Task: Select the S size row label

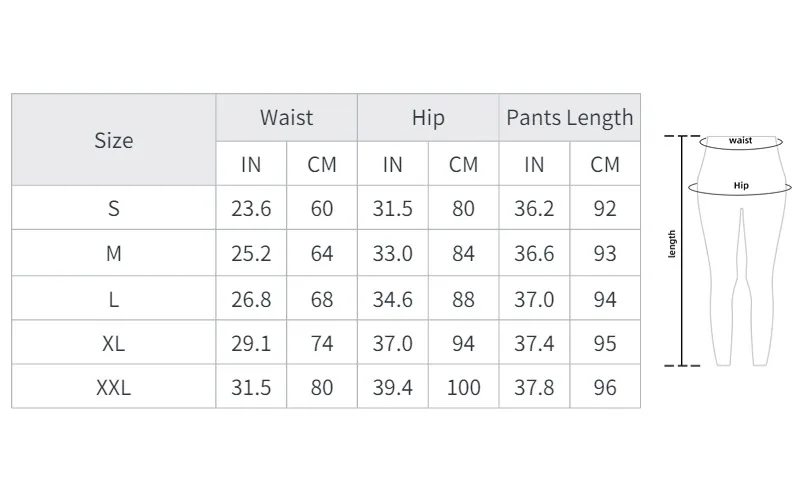Action: click(113, 209)
